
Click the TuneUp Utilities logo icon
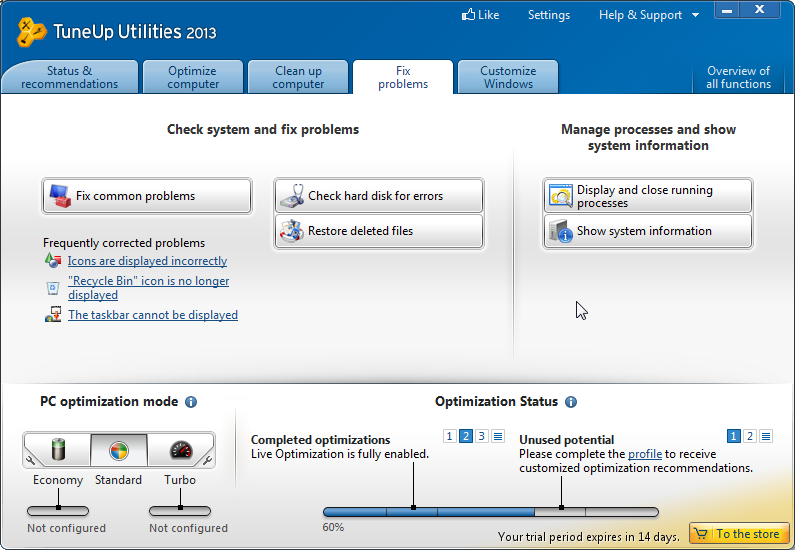click(31, 32)
